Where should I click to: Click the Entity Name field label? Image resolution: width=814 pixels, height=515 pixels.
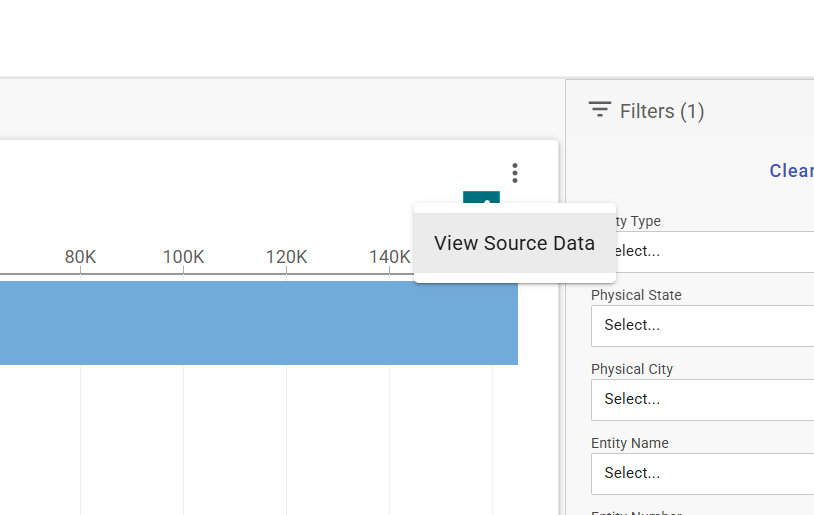[x=630, y=443]
